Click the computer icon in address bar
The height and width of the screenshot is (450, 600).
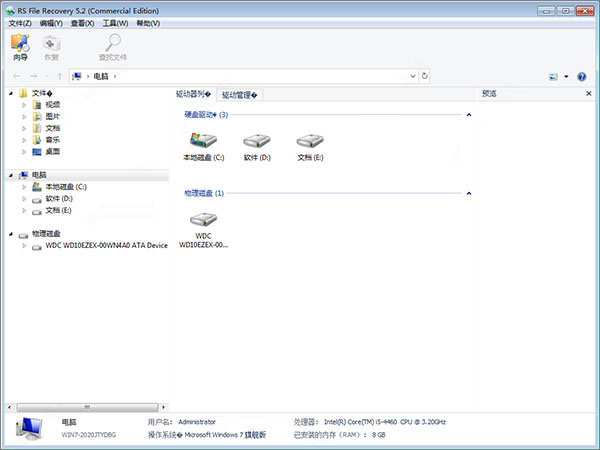click(x=77, y=76)
